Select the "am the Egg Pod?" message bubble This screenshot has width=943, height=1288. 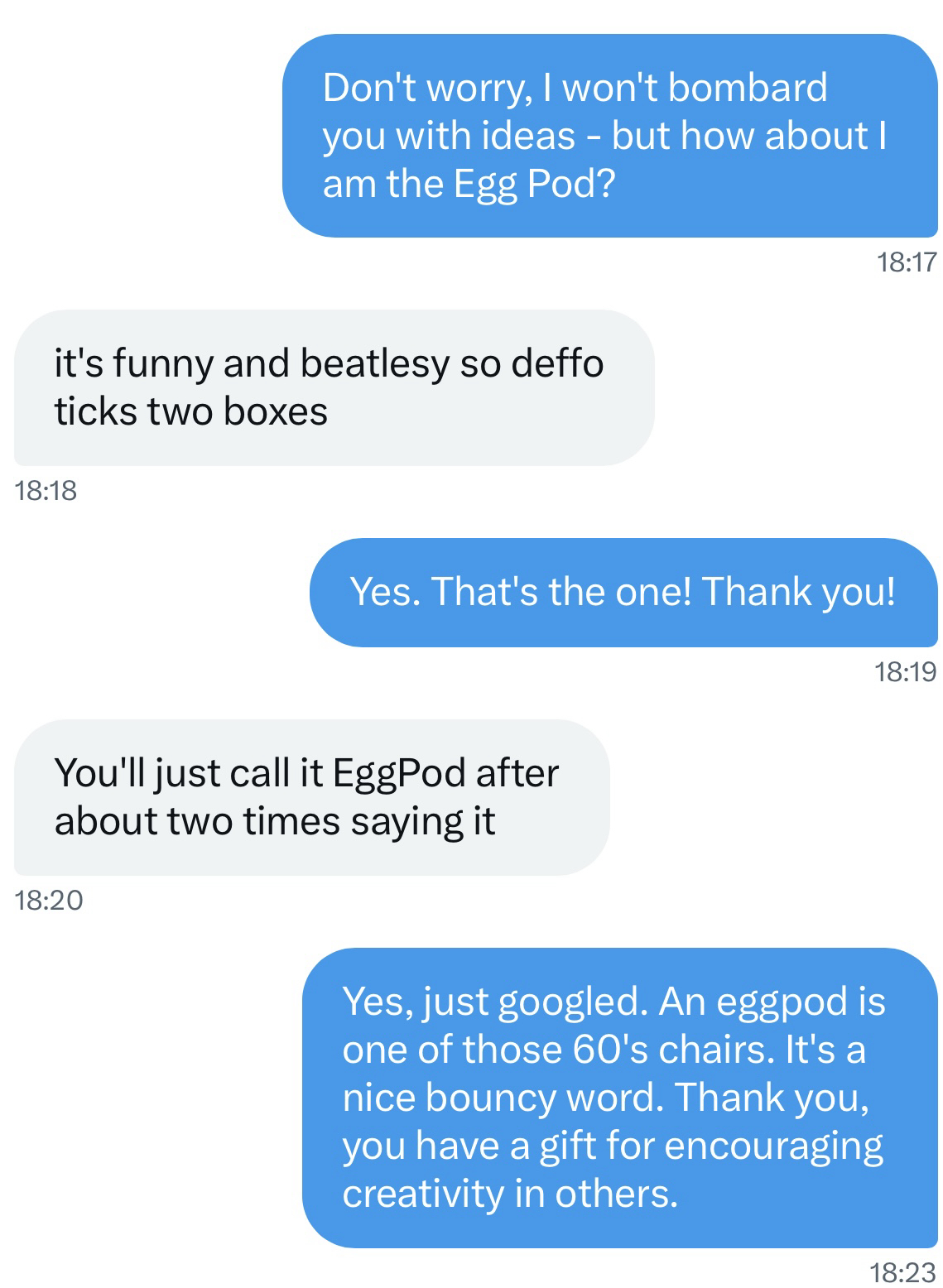pos(609,136)
